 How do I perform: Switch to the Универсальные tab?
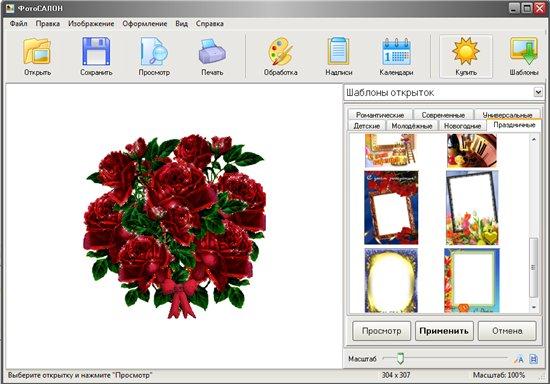point(507,115)
